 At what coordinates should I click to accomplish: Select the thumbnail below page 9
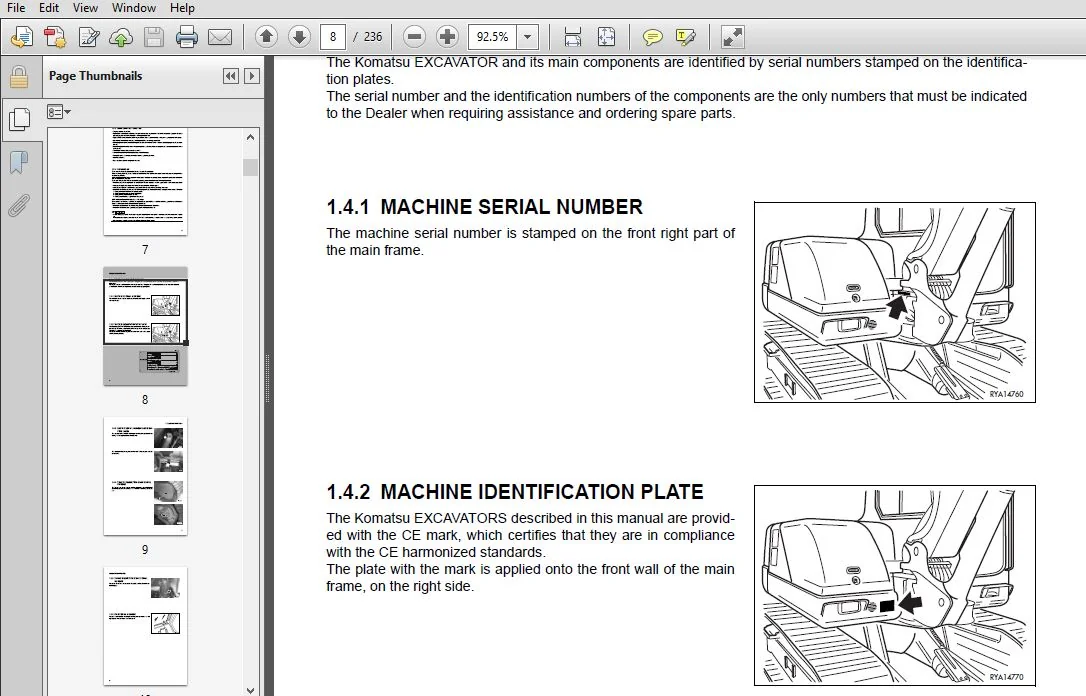pyautogui.click(x=145, y=626)
